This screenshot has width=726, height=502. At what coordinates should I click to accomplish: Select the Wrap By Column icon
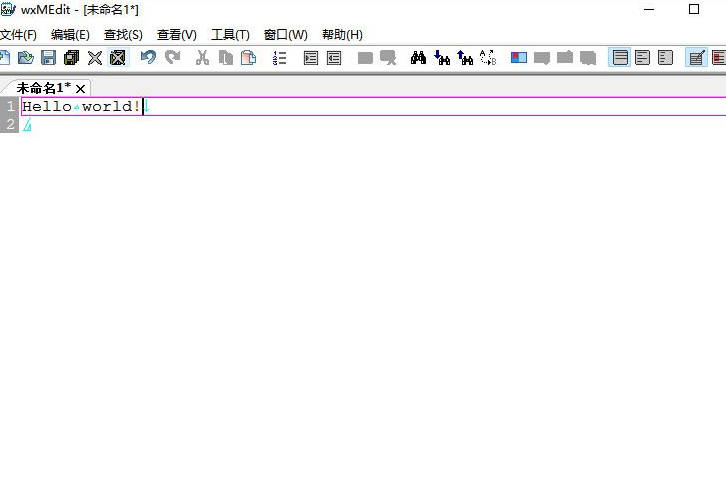pos(665,58)
